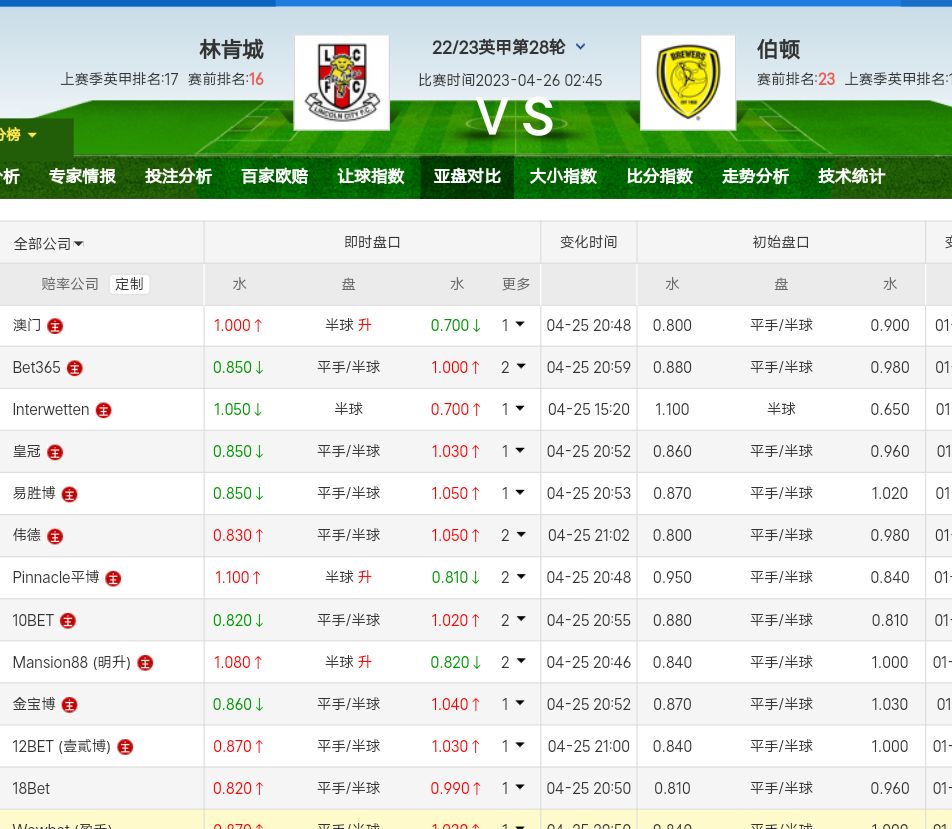
Task: Go to the 走势分析 tab
Action: [755, 176]
